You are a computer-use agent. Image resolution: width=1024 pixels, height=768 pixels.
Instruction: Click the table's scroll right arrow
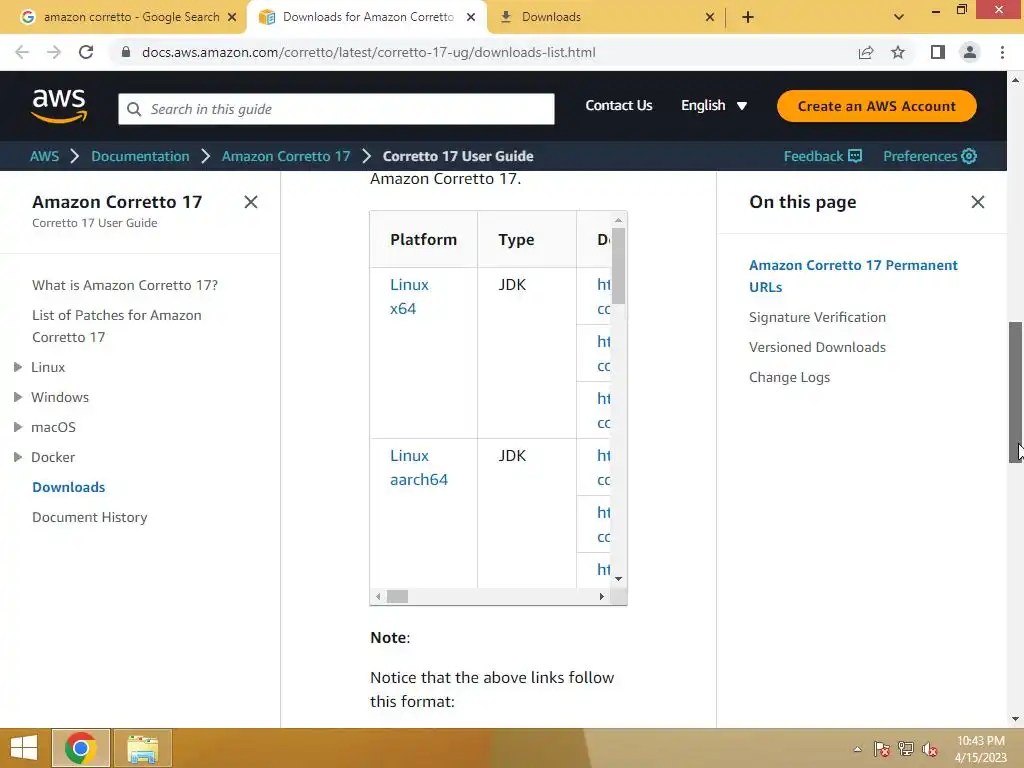(x=601, y=596)
